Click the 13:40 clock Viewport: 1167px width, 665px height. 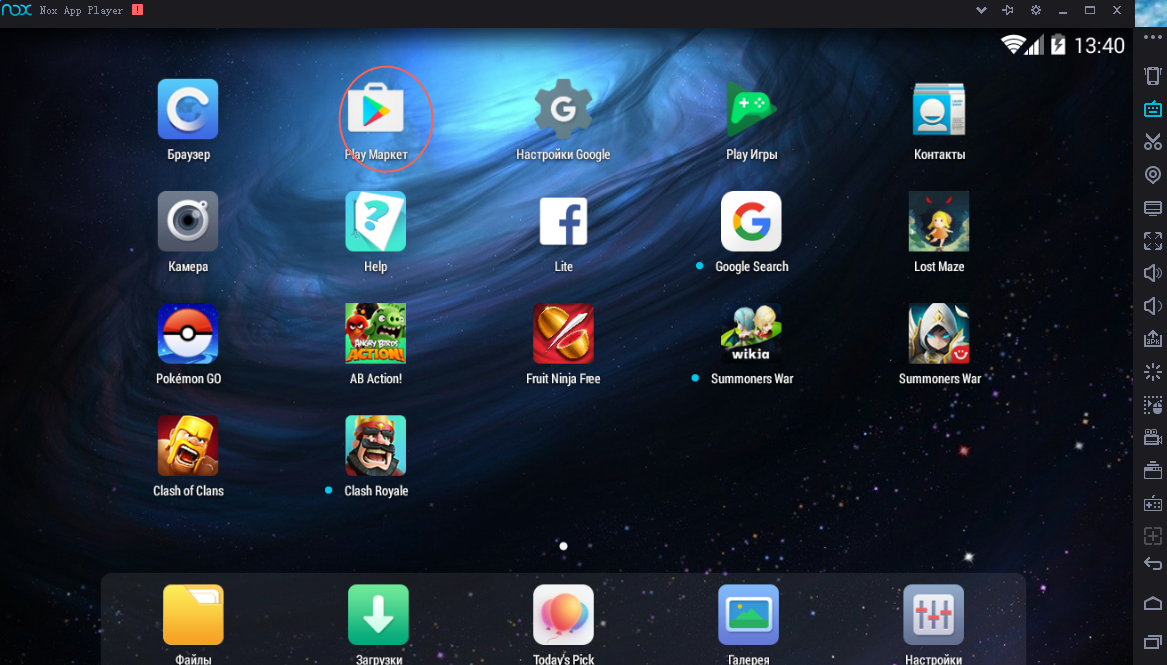[1099, 45]
